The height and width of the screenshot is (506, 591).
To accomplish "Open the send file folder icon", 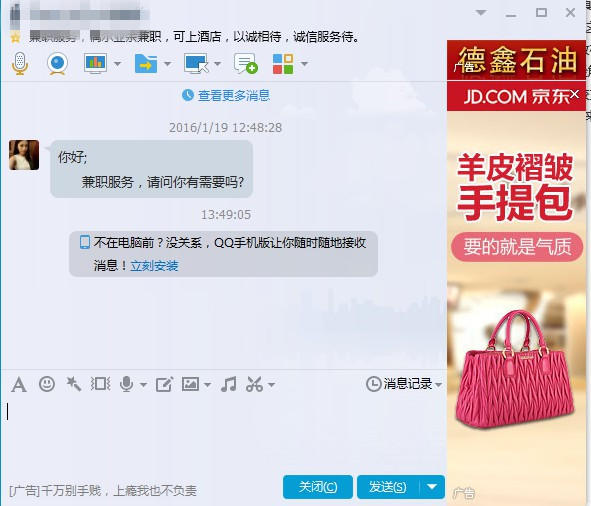I will (146, 63).
